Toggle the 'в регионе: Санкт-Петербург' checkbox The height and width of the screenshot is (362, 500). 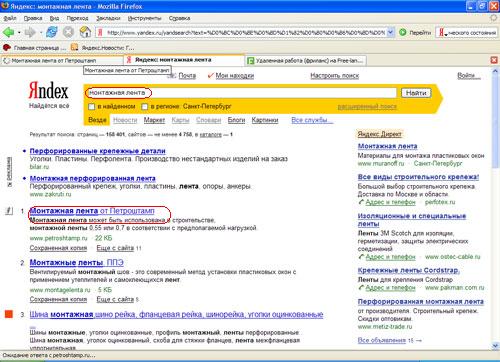(x=144, y=107)
